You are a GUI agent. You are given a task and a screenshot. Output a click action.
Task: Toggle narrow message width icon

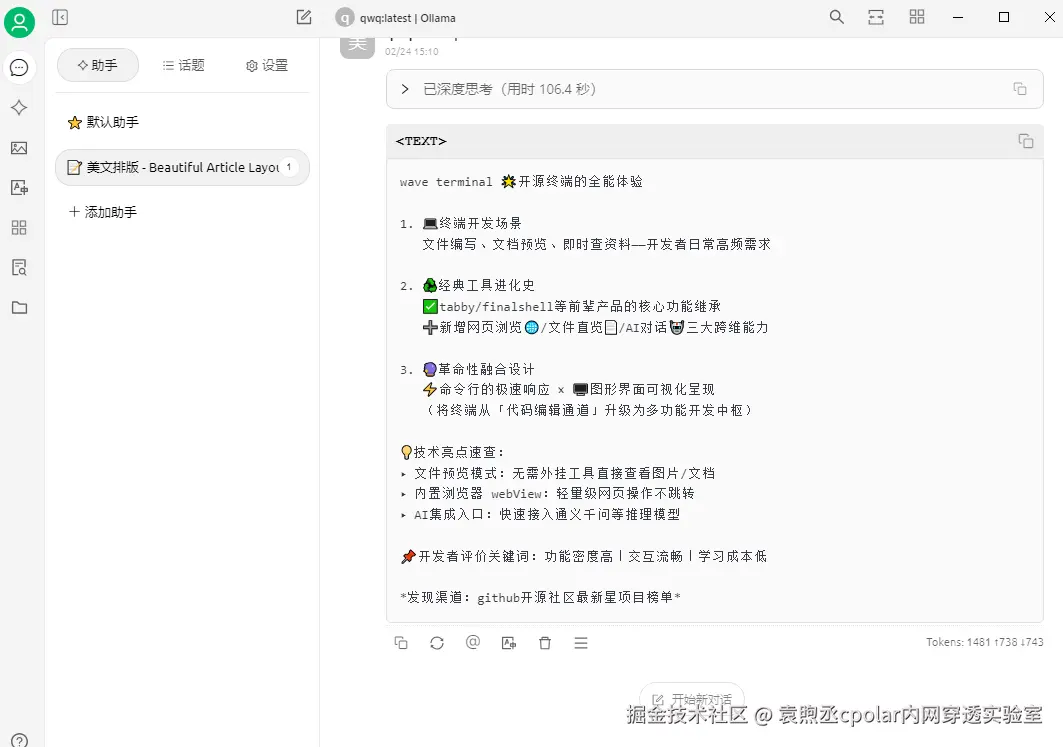pos(876,17)
